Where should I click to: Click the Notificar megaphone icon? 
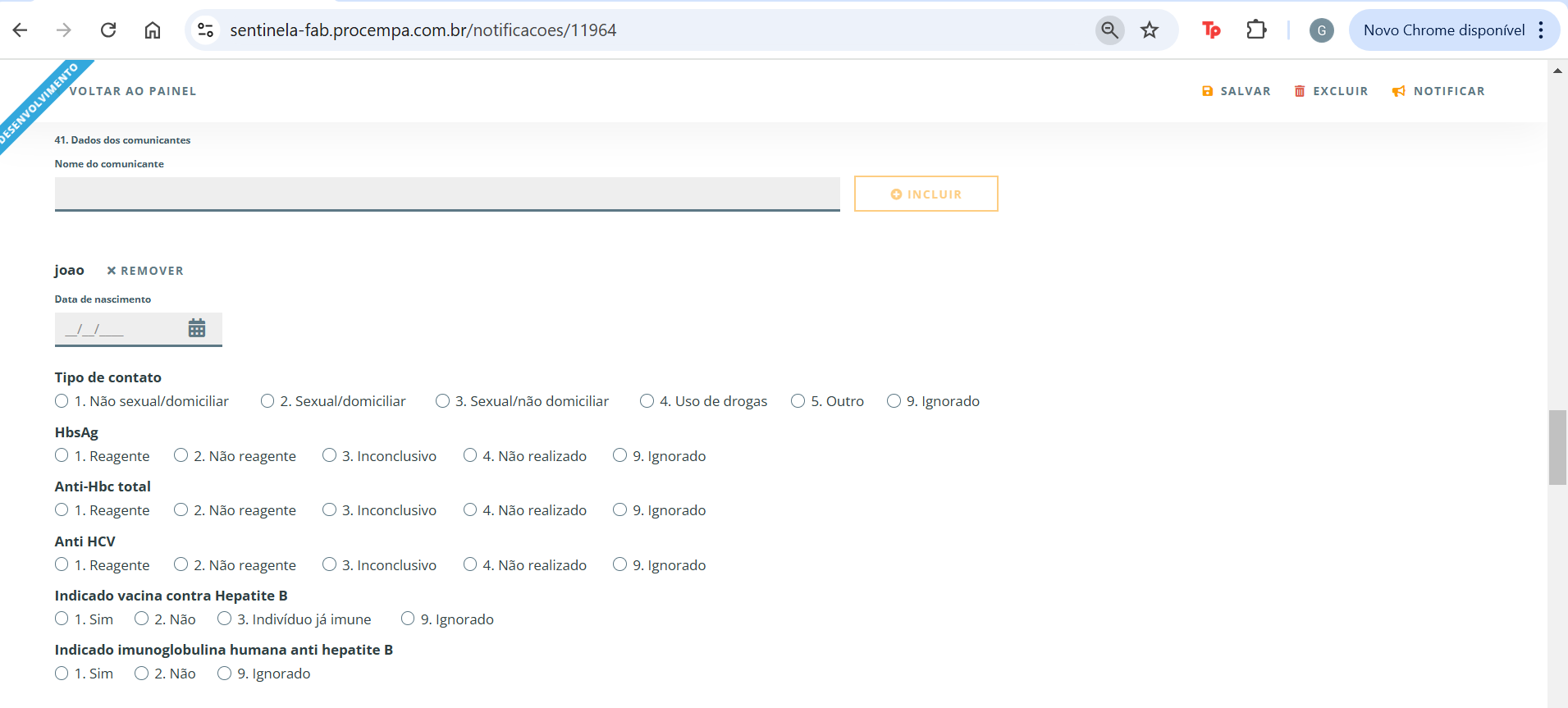(1399, 91)
